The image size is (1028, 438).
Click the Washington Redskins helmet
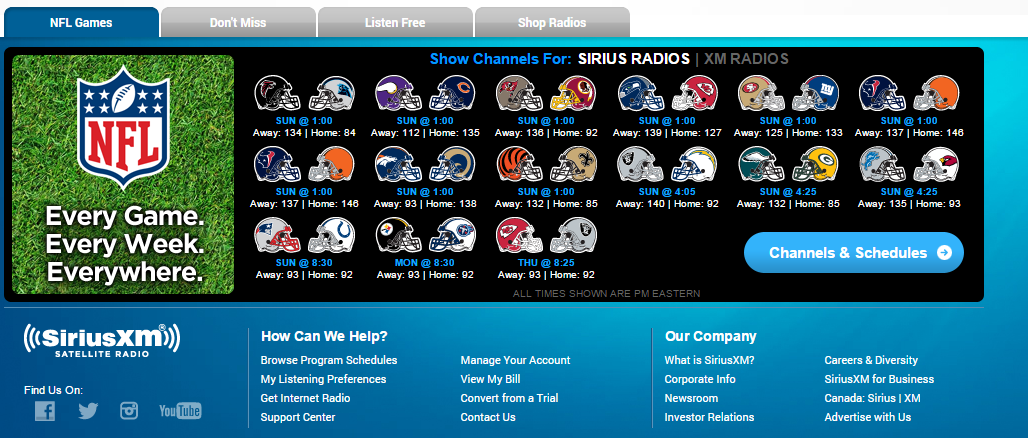pyautogui.click(x=573, y=94)
